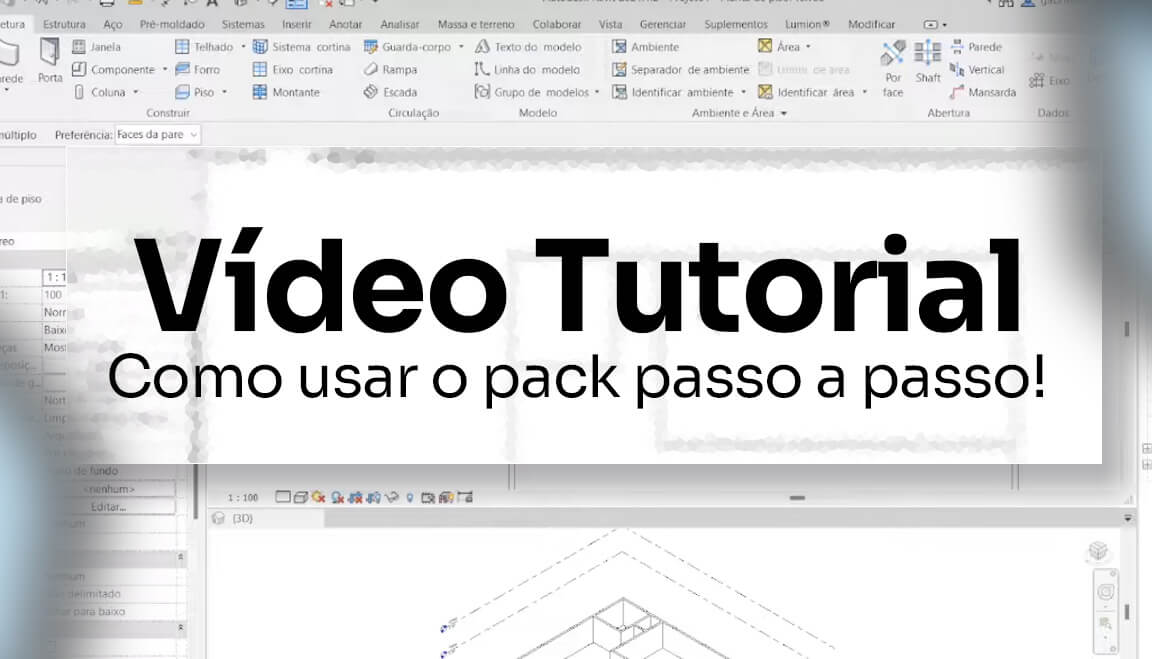
Task: Choose the Rampa tool
Action: [x=371, y=70]
